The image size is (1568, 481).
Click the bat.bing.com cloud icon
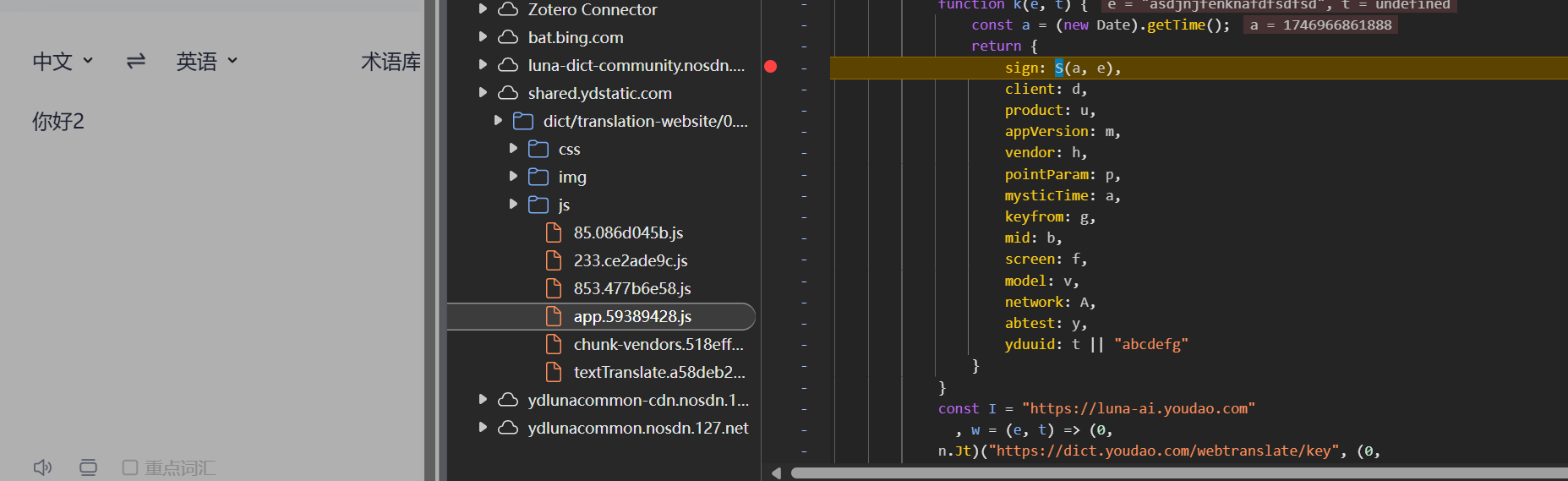click(508, 38)
